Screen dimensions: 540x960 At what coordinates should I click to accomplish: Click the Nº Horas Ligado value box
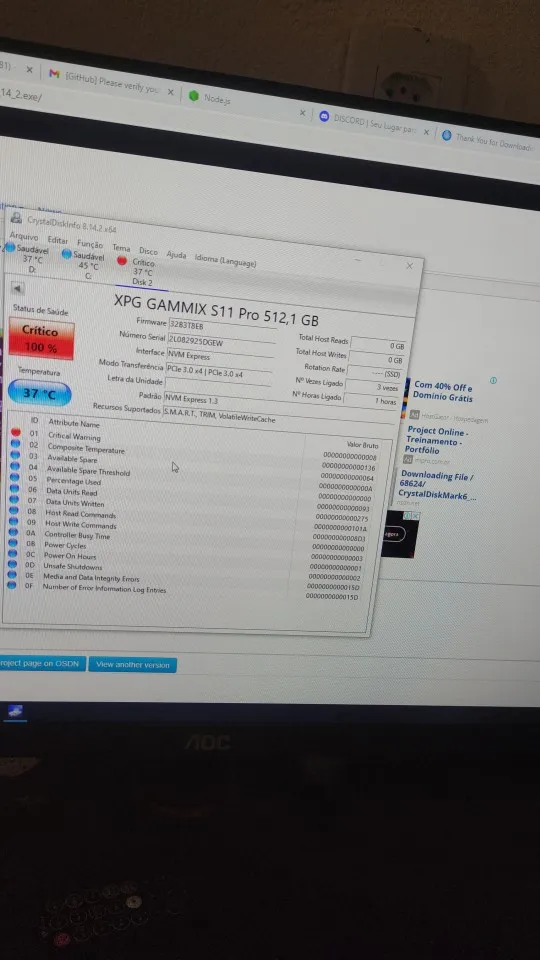[x=370, y=401]
